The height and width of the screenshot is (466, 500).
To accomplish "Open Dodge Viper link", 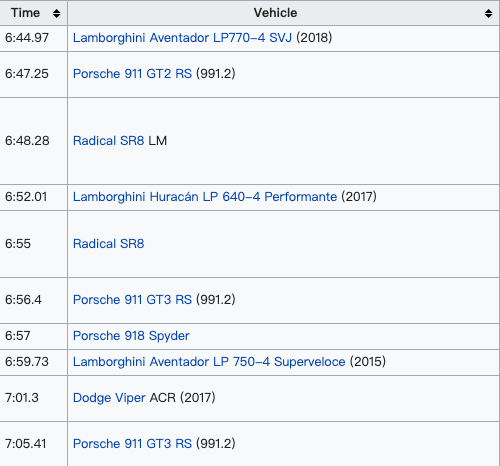I will coord(109,398).
